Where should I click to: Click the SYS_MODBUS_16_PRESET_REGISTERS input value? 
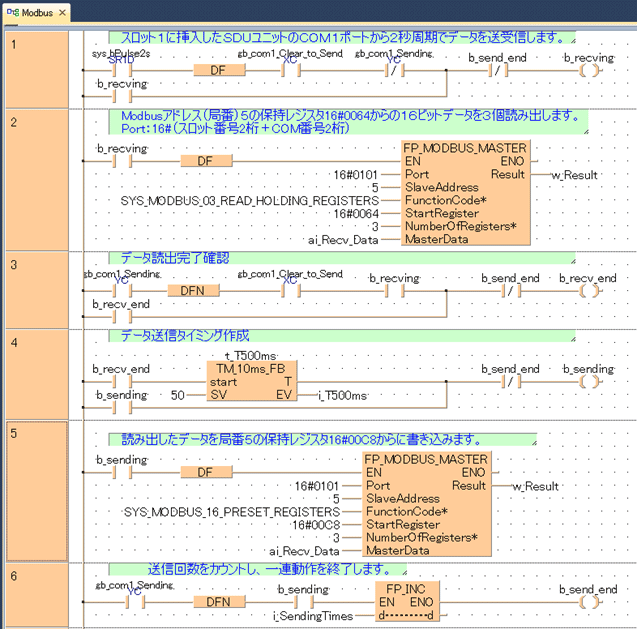[230, 511]
